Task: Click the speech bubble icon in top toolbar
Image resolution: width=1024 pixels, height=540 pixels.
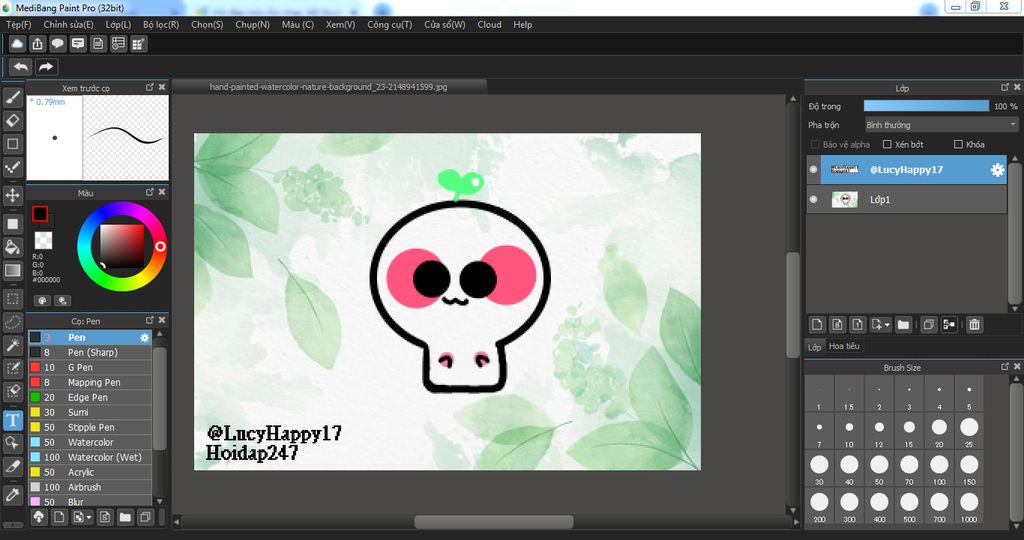Action: pos(57,44)
